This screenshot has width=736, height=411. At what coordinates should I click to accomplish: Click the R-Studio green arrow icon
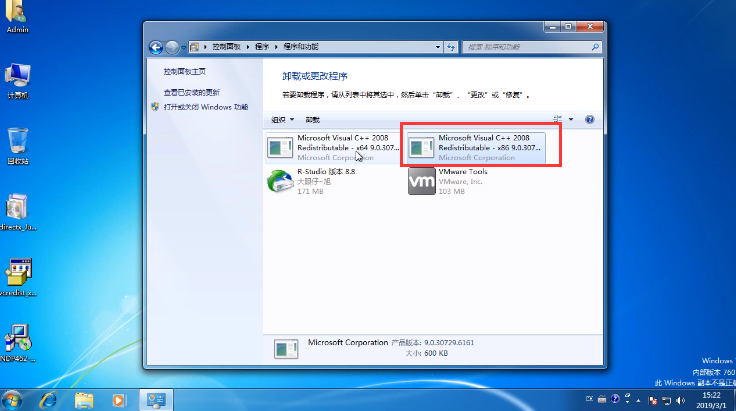pos(280,182)
